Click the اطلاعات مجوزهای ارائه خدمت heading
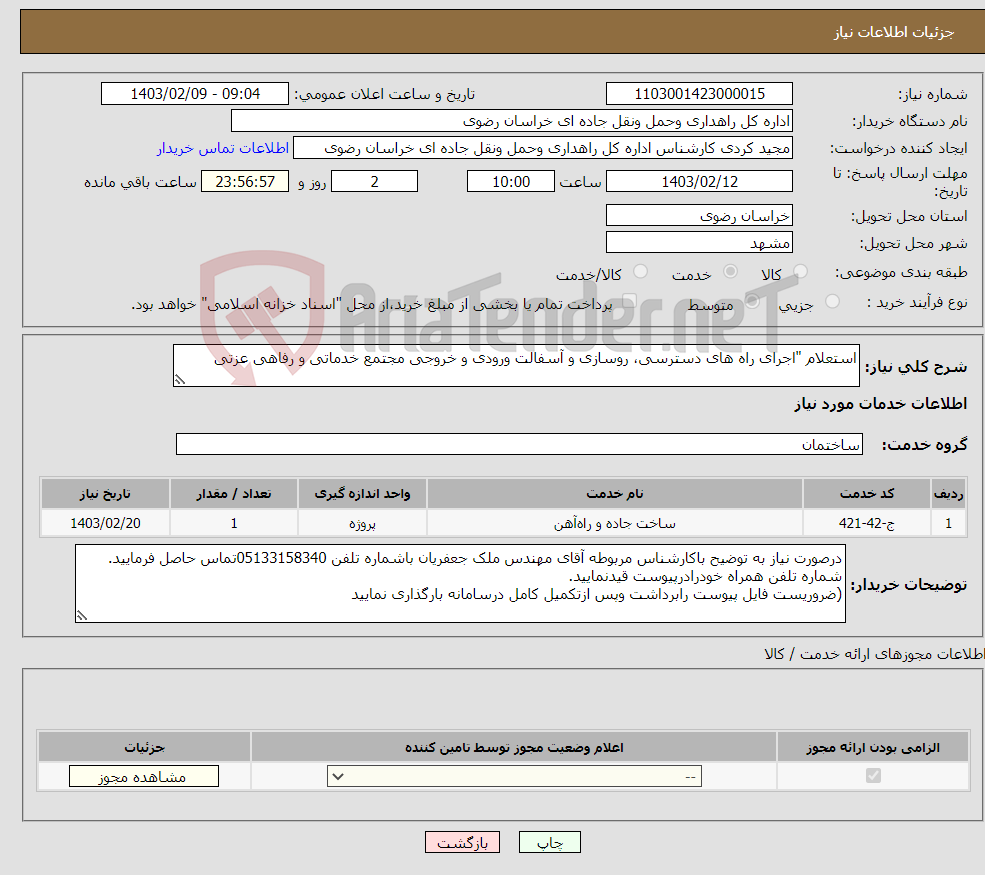 pos(874,654)
